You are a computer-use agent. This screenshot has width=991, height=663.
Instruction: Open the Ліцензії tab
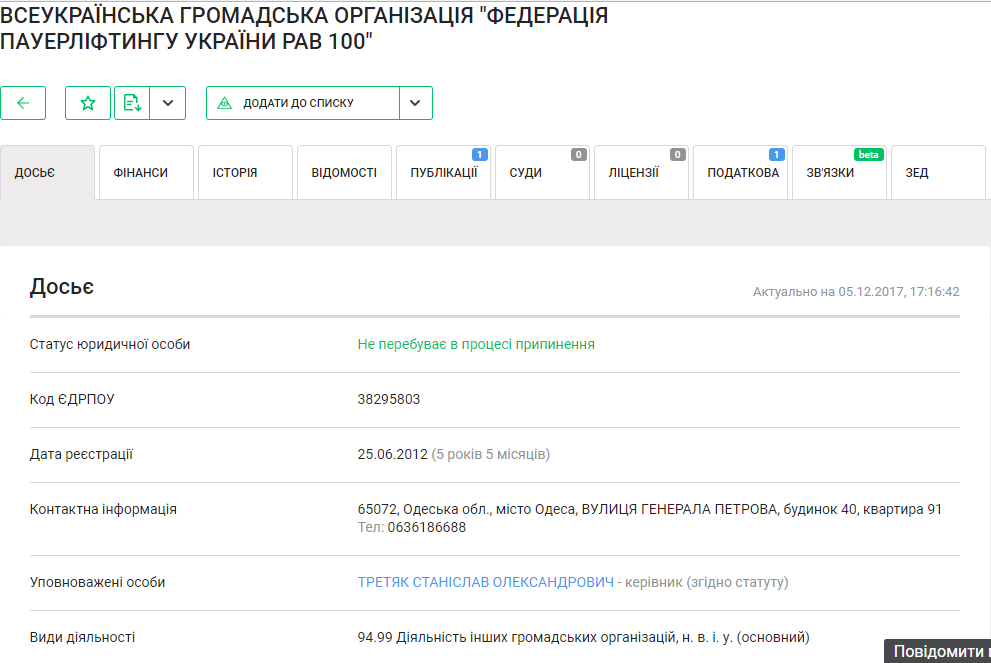(x=641, y=173)
